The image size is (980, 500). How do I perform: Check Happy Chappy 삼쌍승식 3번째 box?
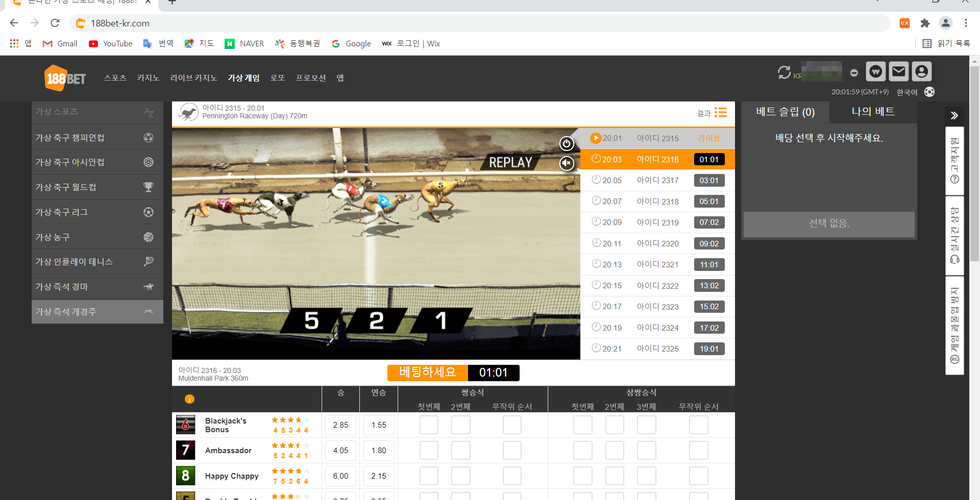coord(646,476)
